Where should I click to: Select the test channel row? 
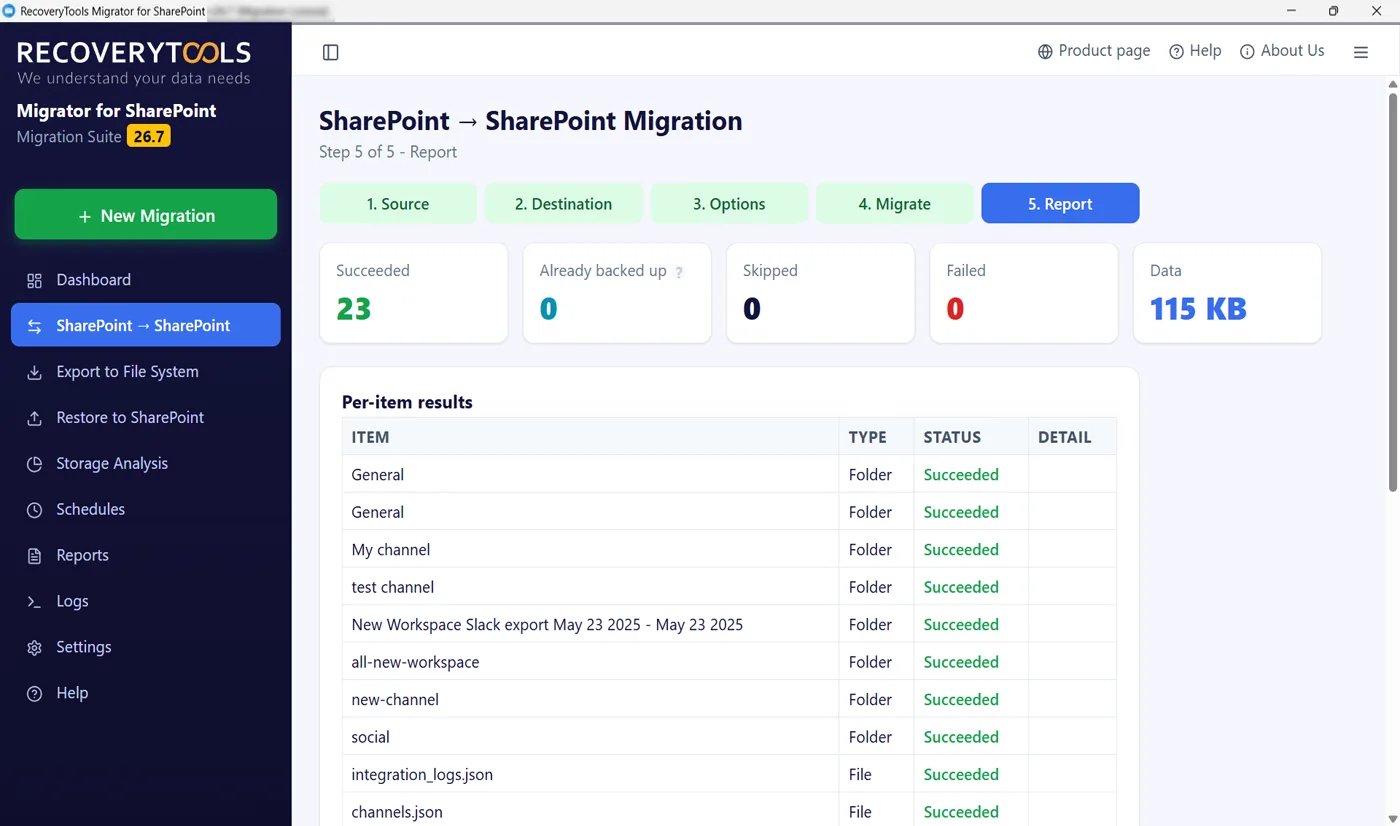pos(729,587)
